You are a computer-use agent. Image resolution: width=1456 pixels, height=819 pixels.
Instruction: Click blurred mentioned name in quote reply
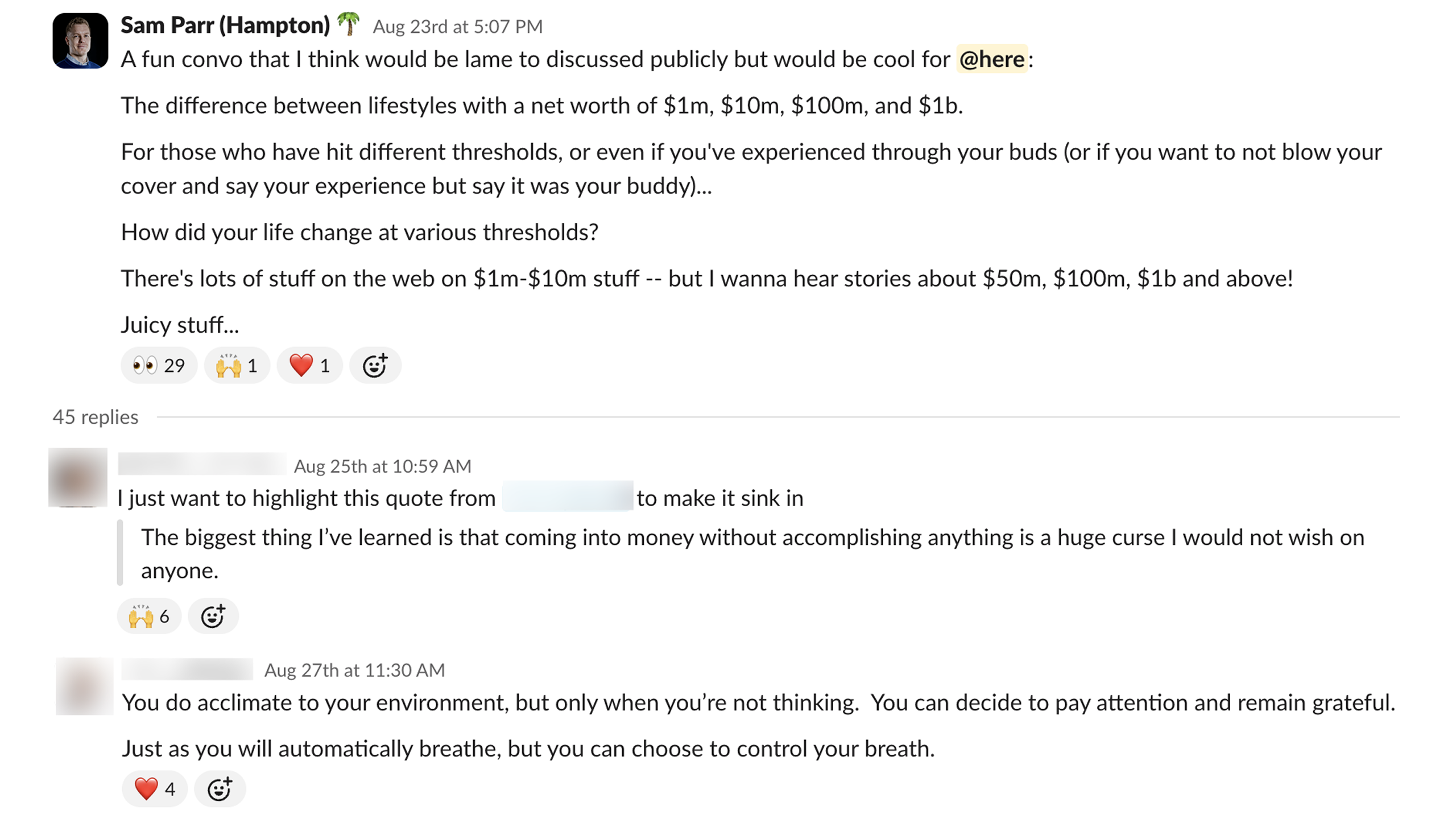tap(568, 497)
